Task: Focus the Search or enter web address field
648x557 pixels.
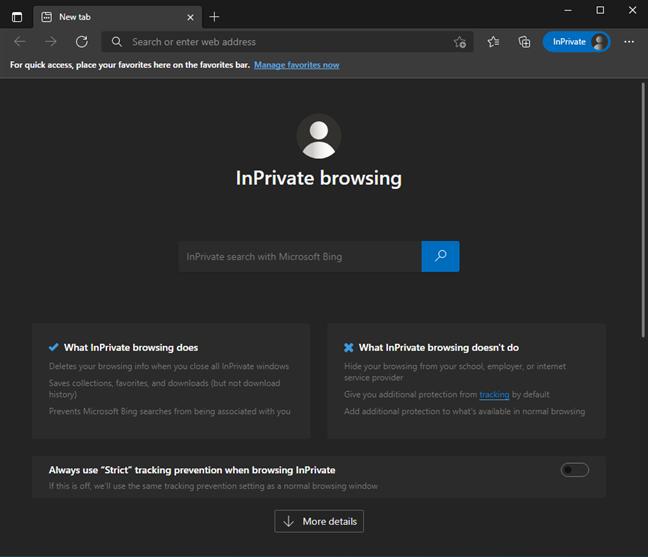Action: pyautogui.click(x=287, y=42)
